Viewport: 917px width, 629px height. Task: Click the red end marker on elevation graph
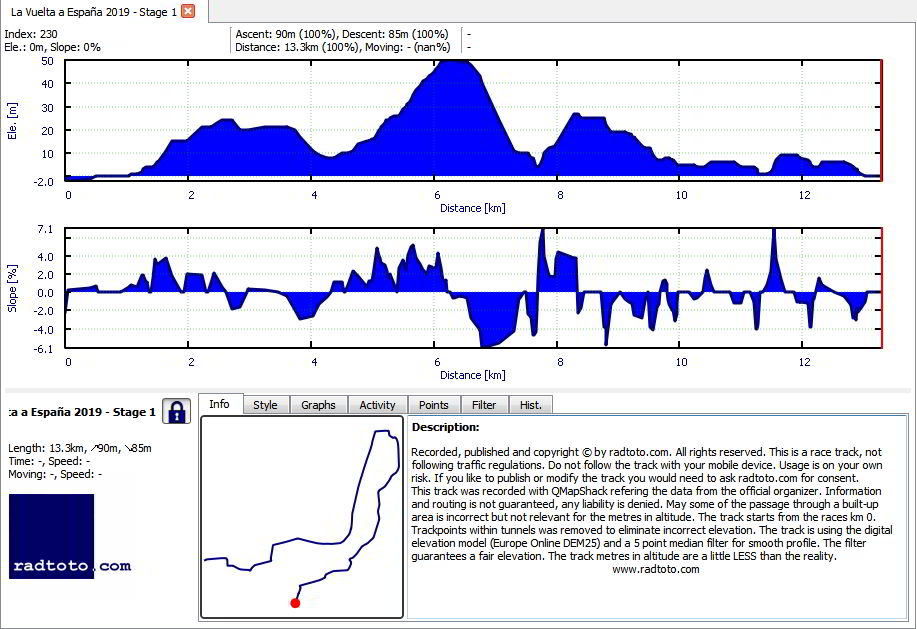[x=881, y=120]
